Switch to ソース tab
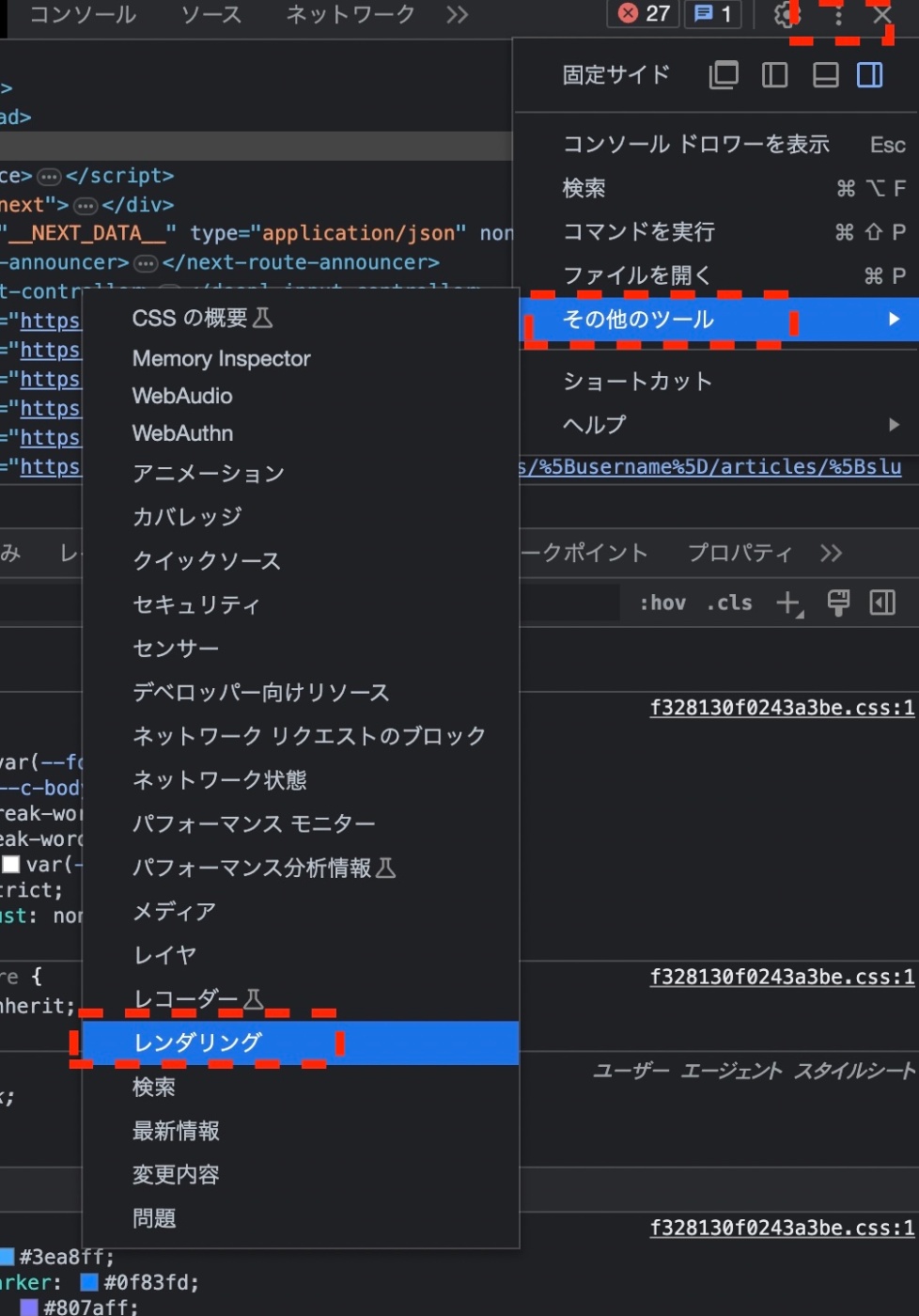The width and height of the screenshot is (919, 1316). click(211, 14)
